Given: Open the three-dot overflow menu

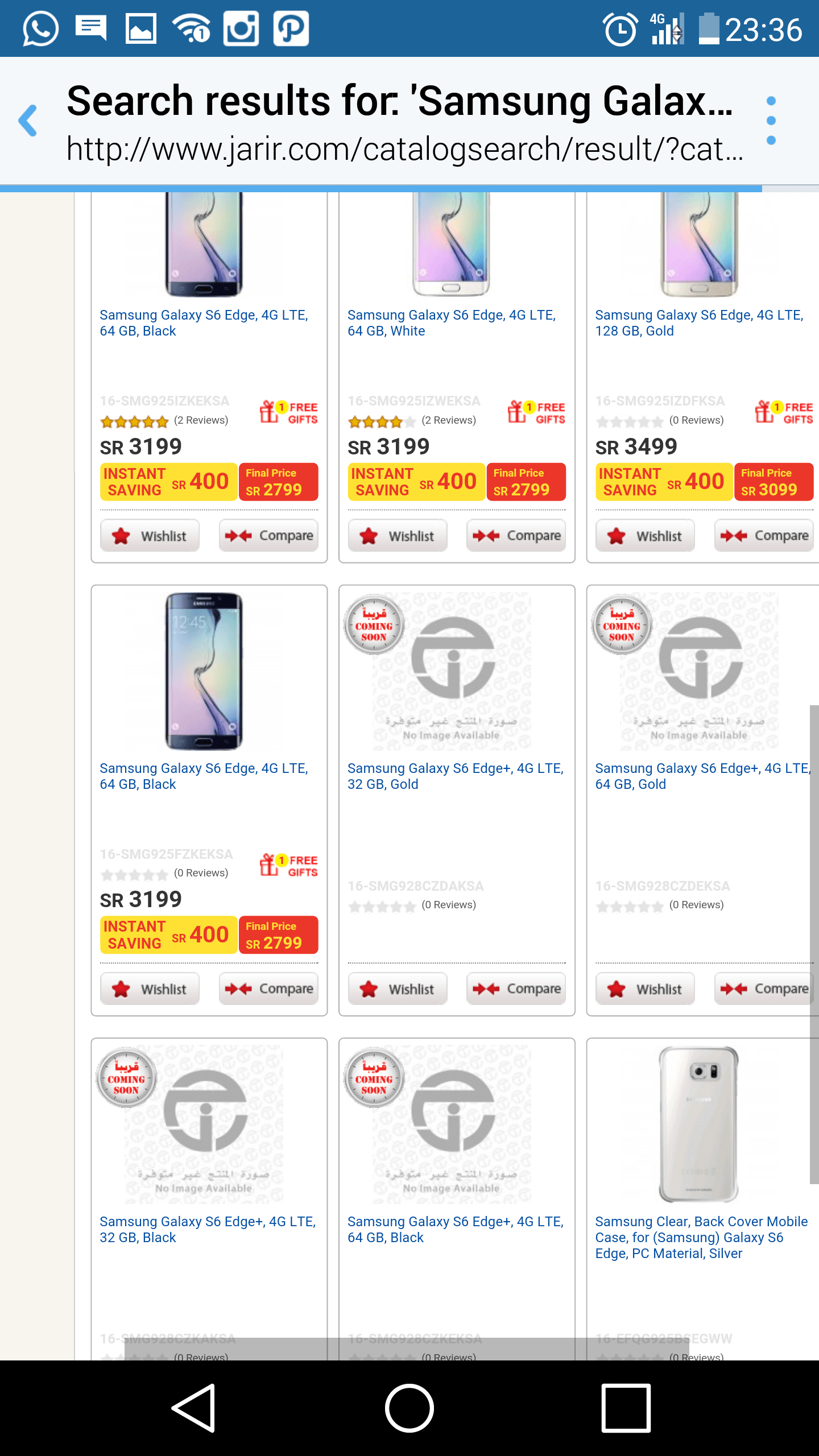Looking at the screenshot, I should click(x=771, y=120).
